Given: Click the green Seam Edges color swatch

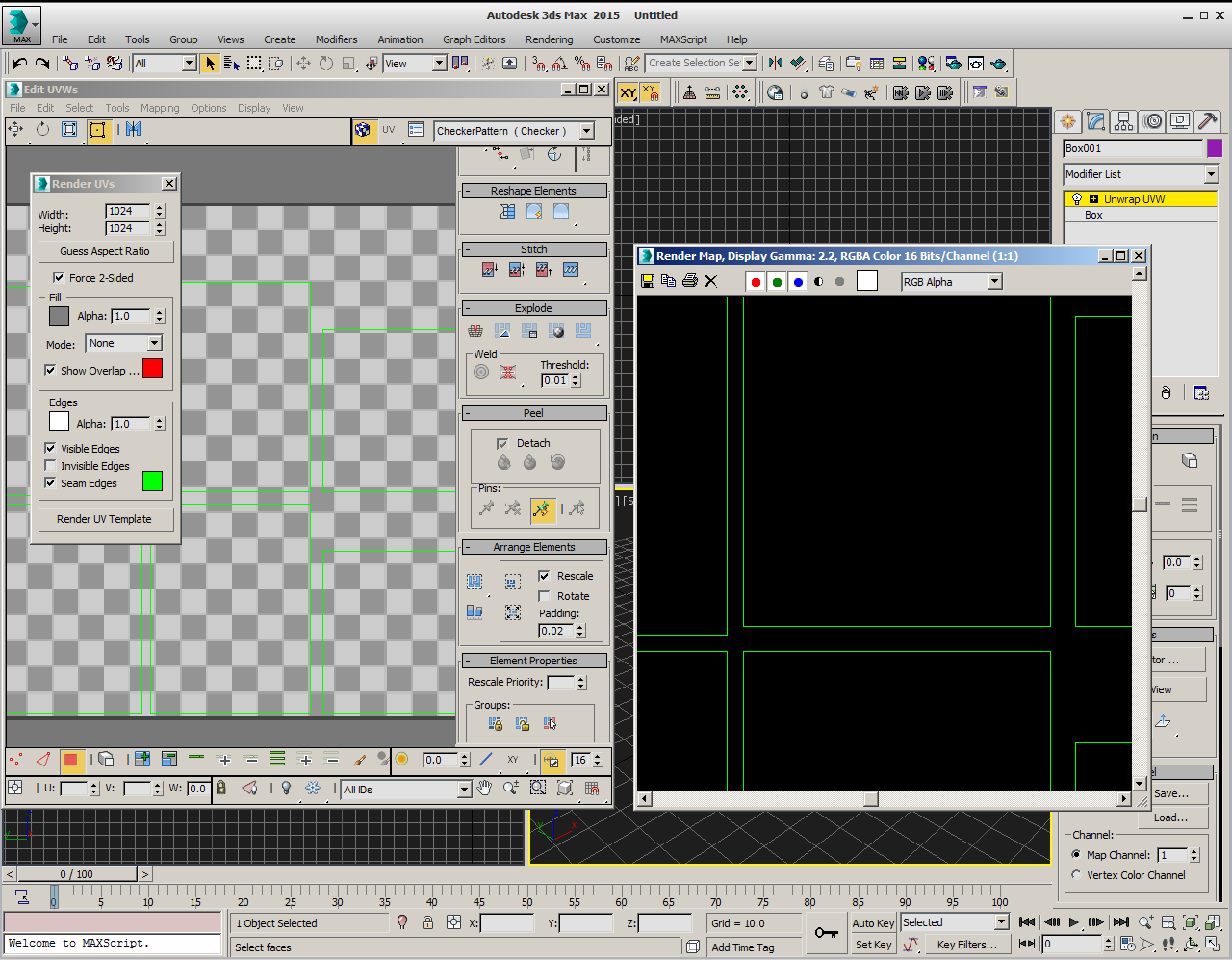Looking at the screenshot, I should (152, 481).
